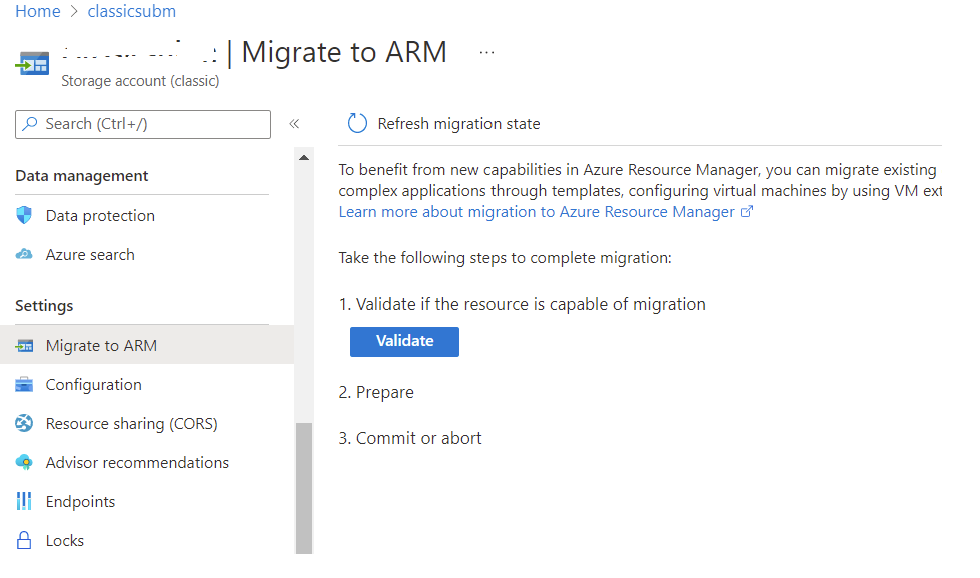Screen dimensions: 980x578
Task: Open classicsubm from the breadcrumb trail
Action: 131,11
